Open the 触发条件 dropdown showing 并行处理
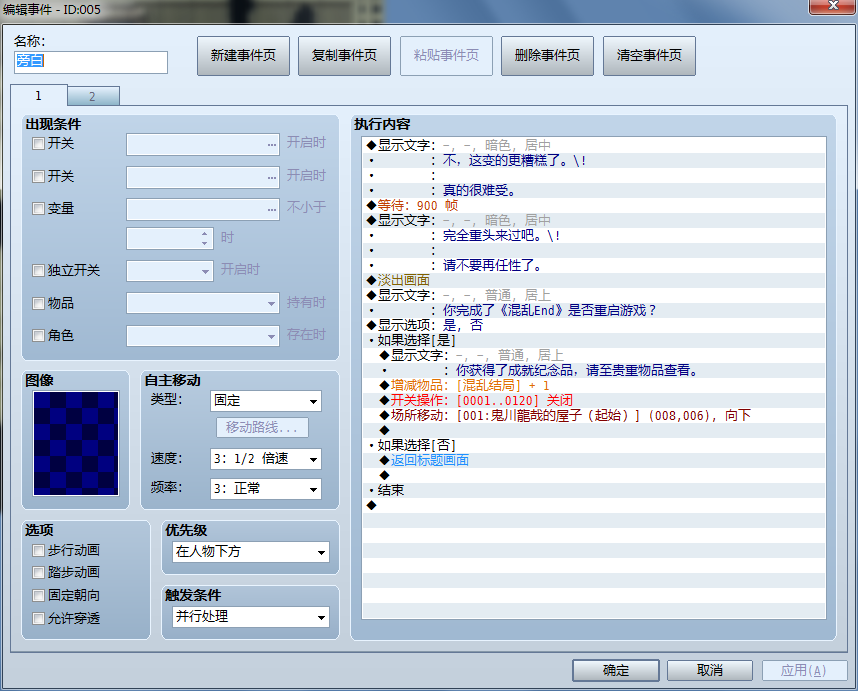This screenshot has width=858, height=691. [x=251, y=617]
